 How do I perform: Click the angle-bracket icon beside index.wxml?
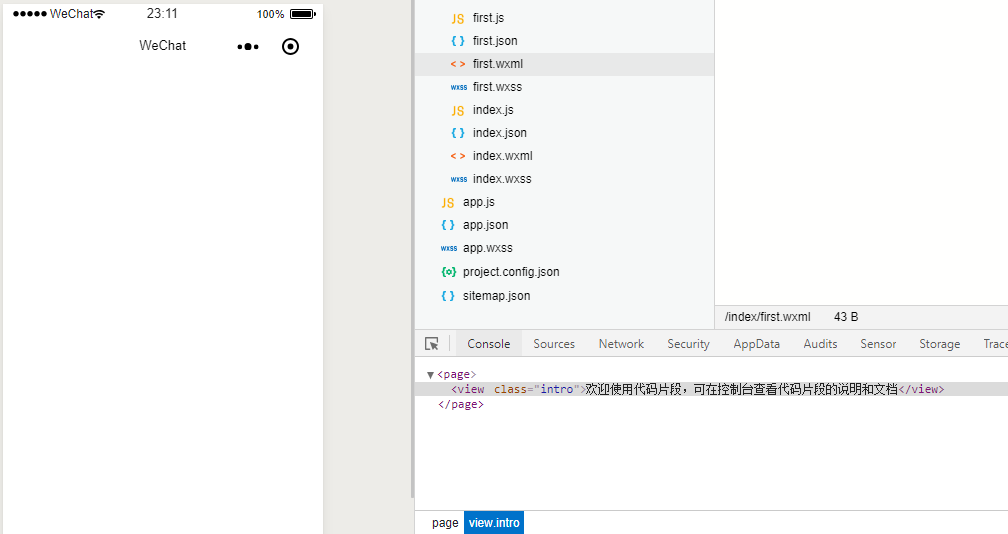pyautogui.click(x=457, y=156)
